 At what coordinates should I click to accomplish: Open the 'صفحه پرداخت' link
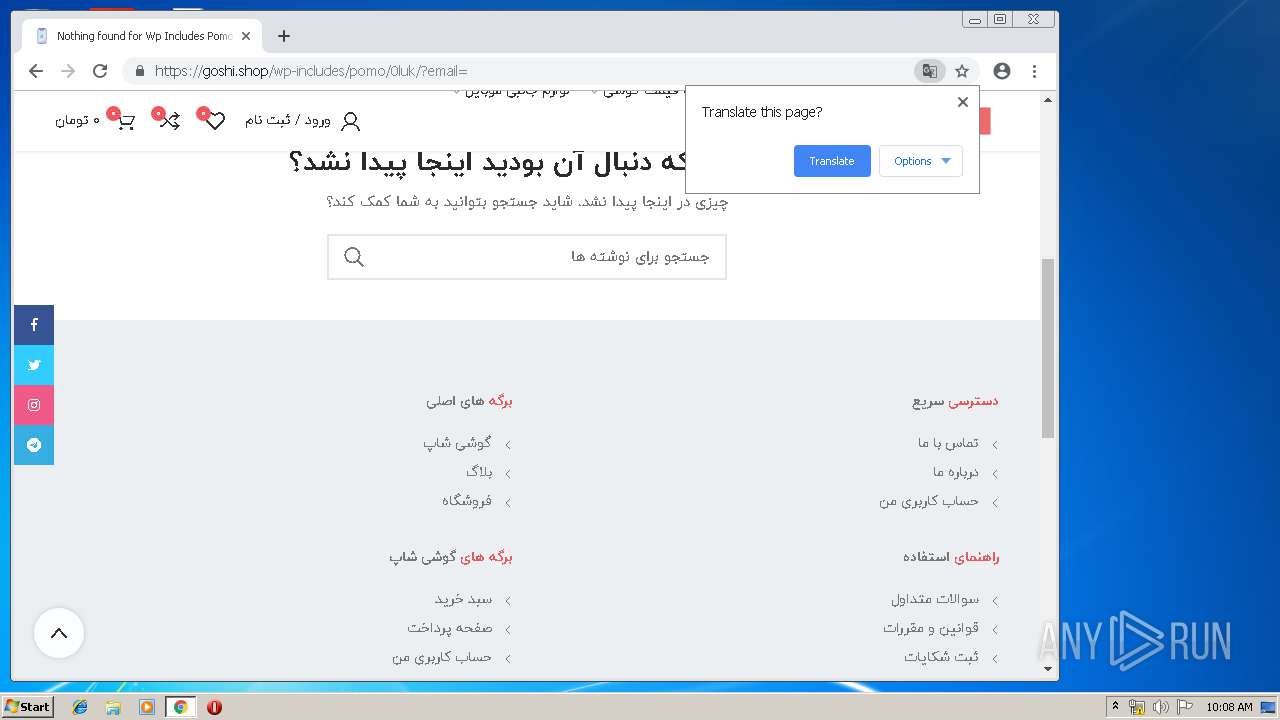(x=450, y=628)
